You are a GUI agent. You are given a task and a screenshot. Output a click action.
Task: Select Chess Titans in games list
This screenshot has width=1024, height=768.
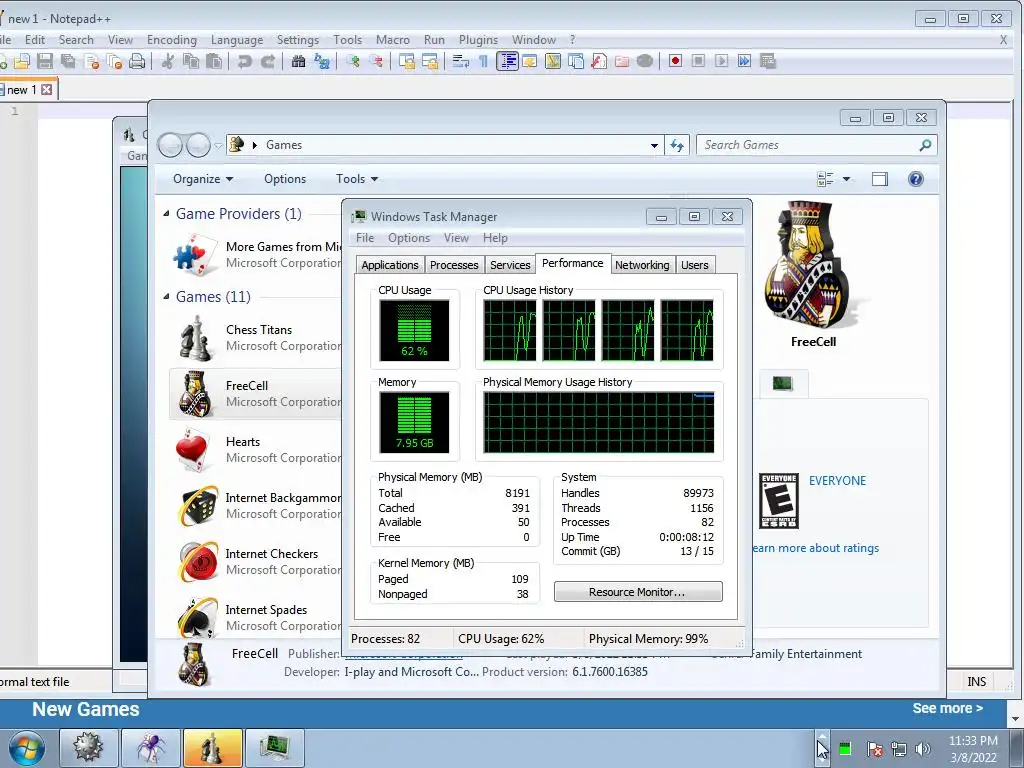[x=256, y=338]
